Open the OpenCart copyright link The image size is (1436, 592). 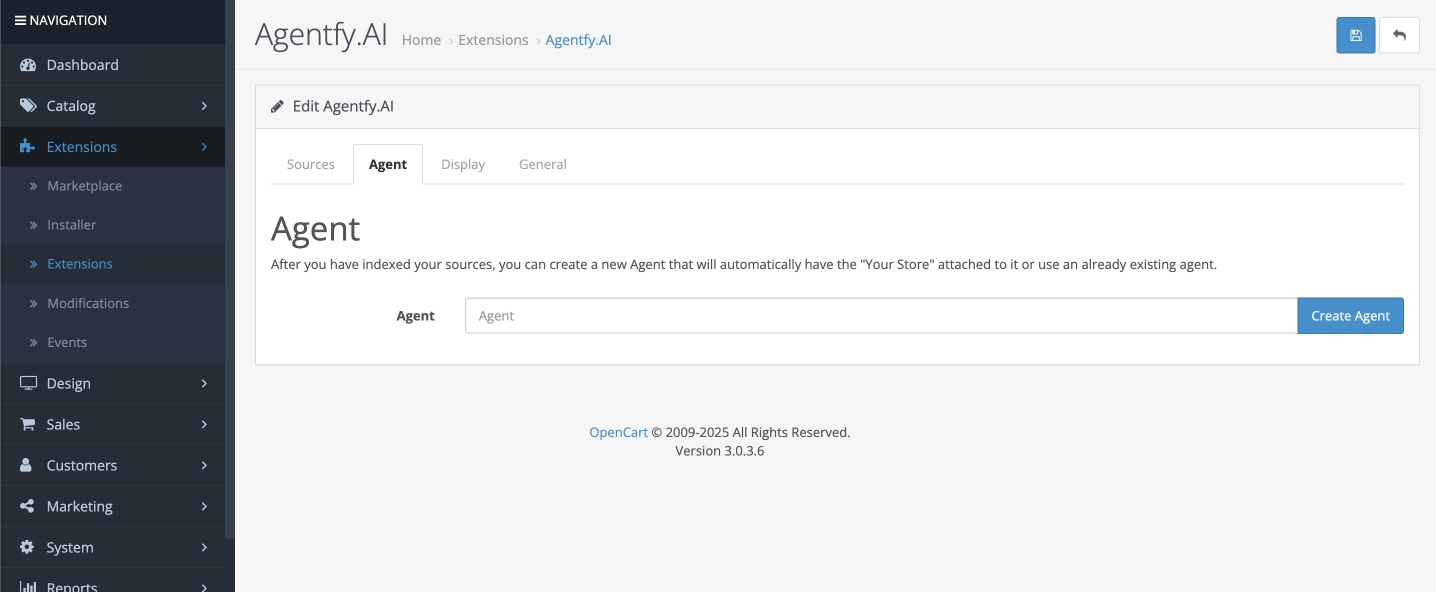(x=618, y=431)
